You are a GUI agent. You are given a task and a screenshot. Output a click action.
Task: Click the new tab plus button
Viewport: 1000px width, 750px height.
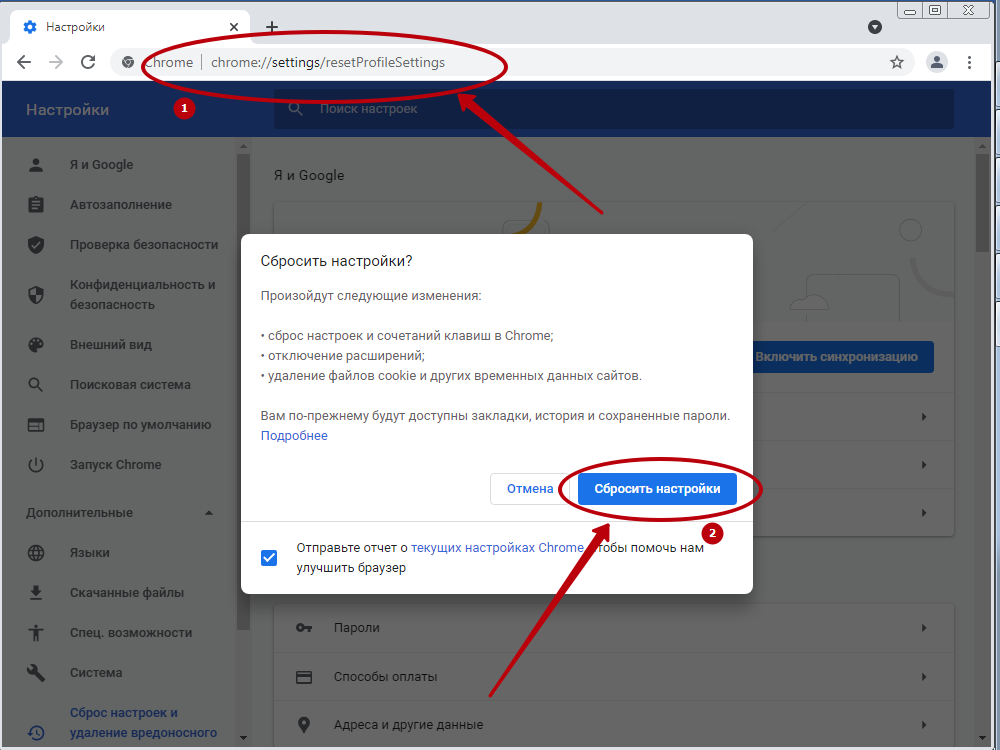tap(271, 27)
